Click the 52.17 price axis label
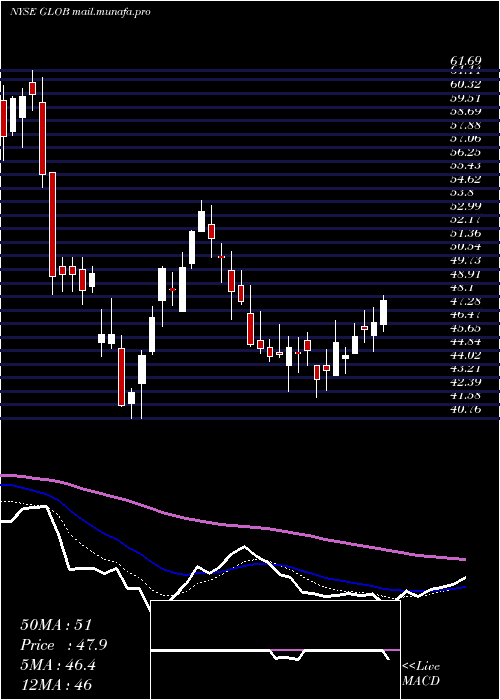 [x=465, y=220]
